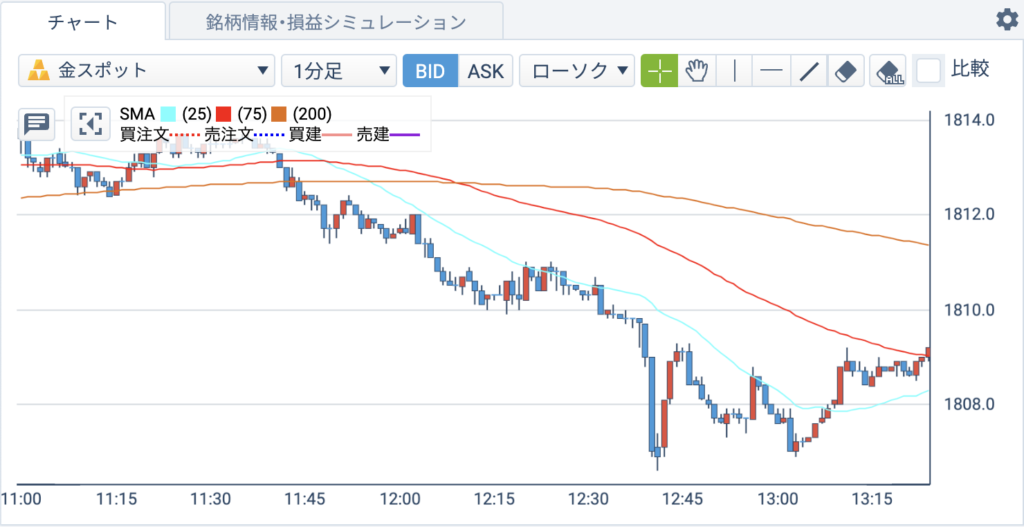This screenshot has height=527, width=1024.
Task: Click the SMA 75 red color swatch
Action: [x=224, y=114]
